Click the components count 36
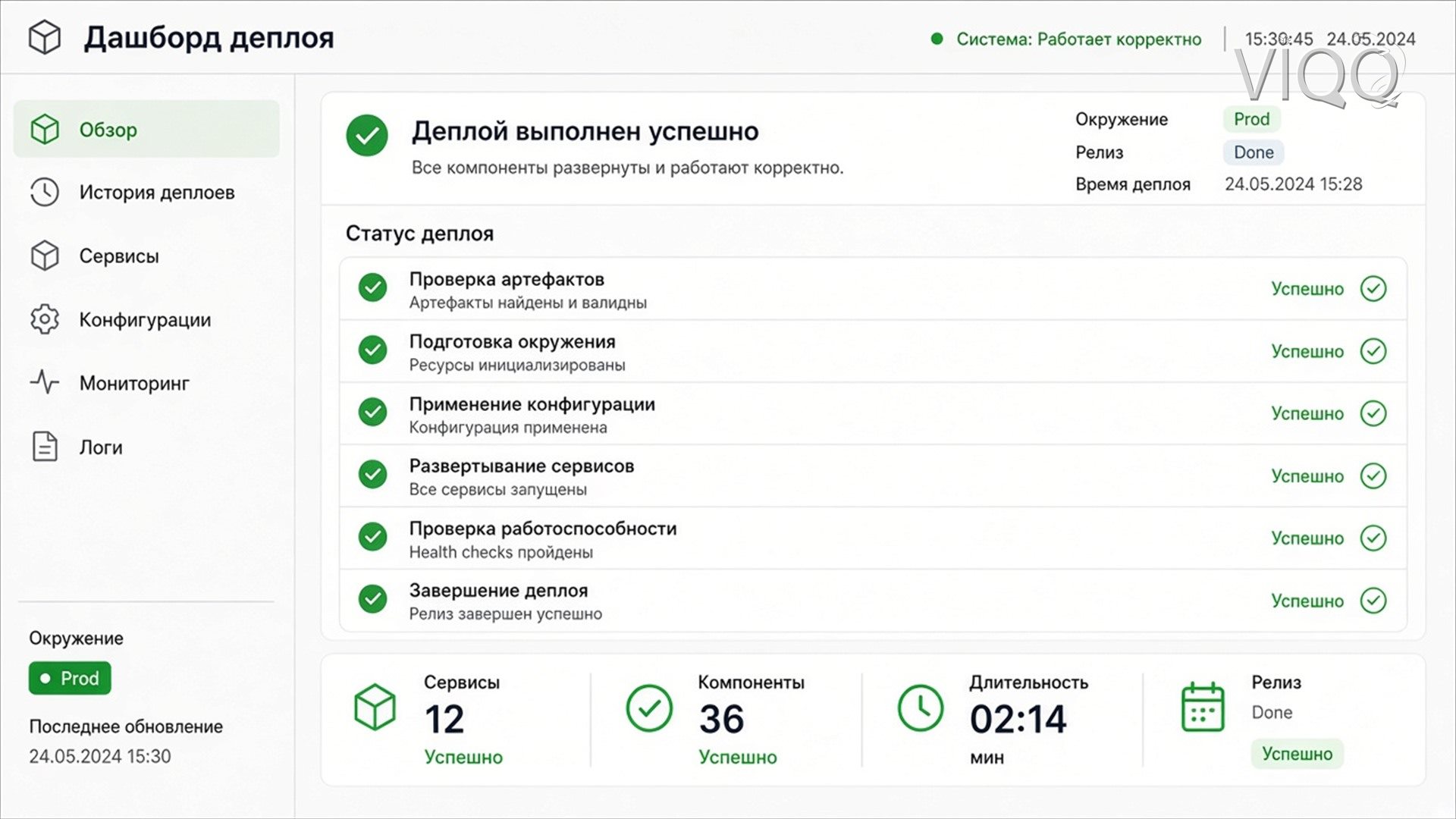 [x=721, y=719]
